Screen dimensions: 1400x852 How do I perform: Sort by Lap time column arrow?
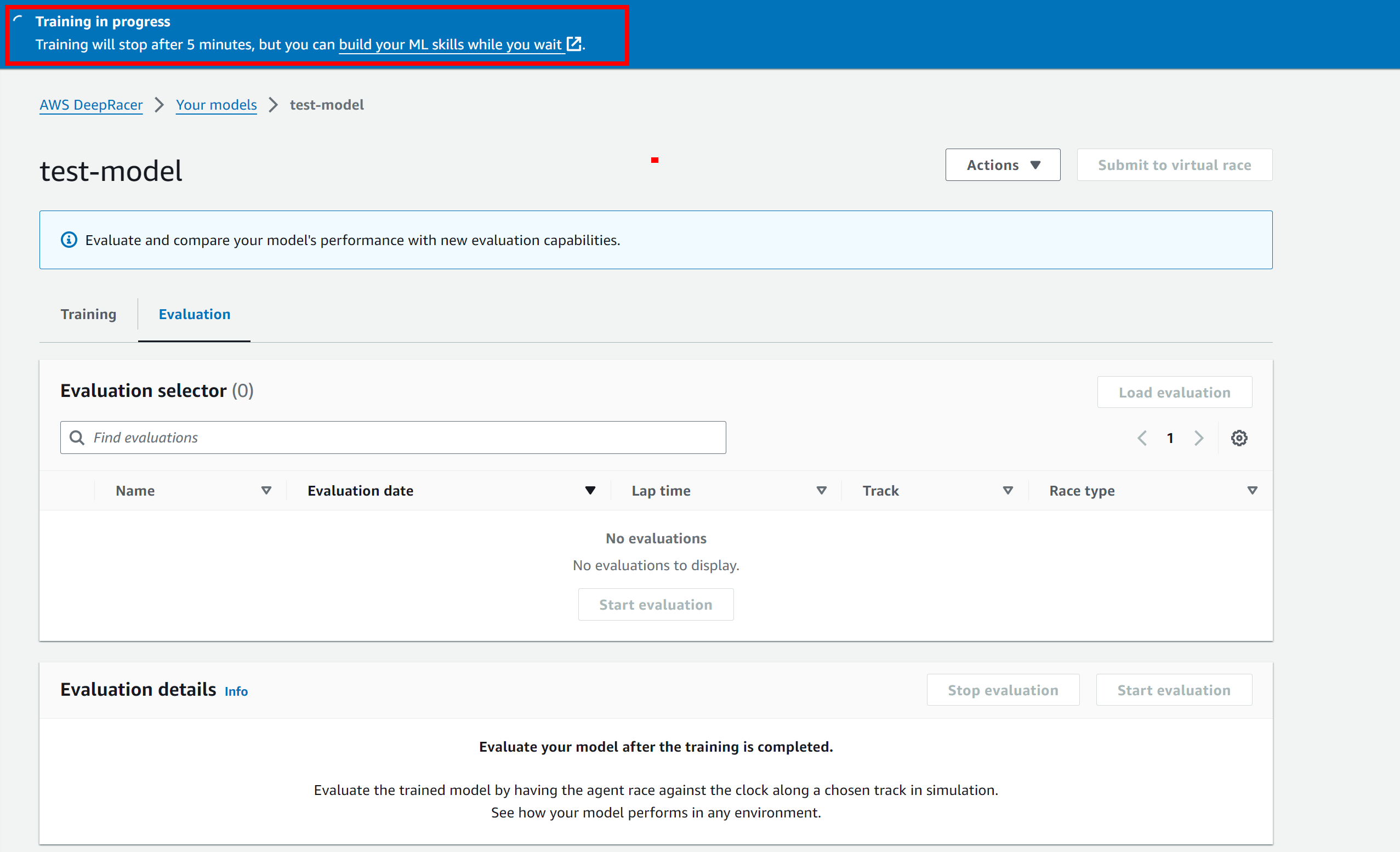[x=821, y=490]
